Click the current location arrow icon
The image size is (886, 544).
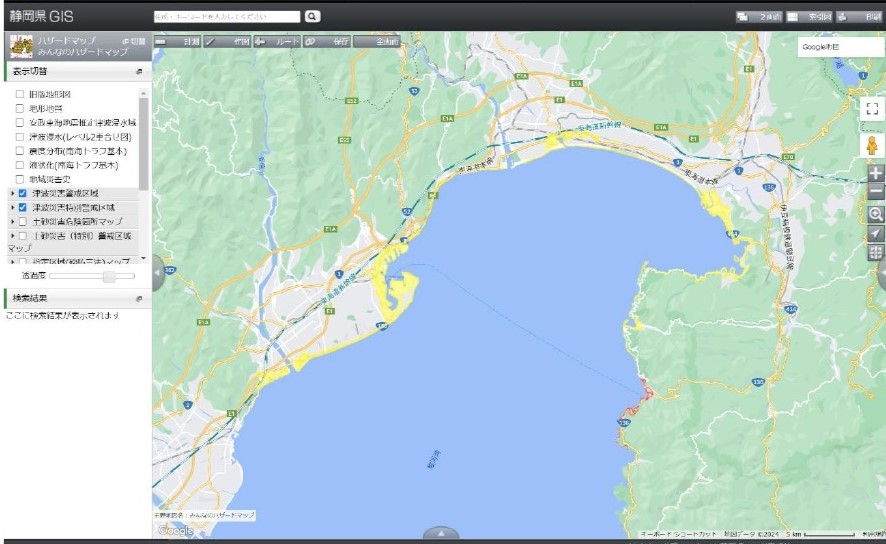[x=876, y=233]
